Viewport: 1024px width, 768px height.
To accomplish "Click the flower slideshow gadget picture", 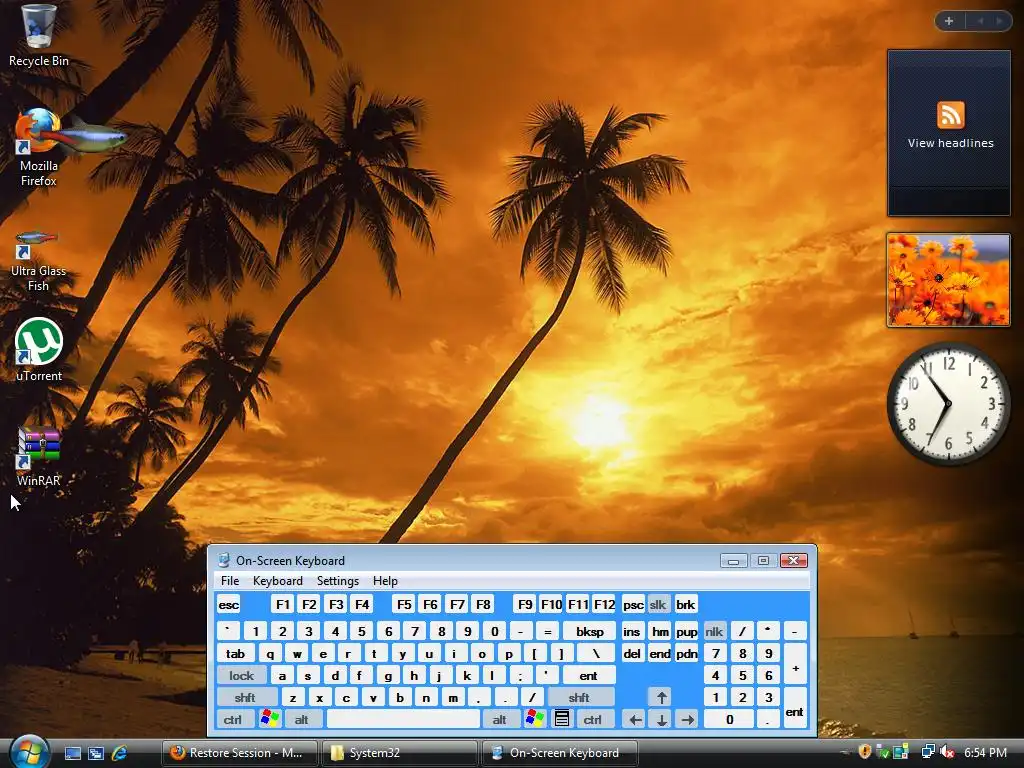I will click(x=948, y=280).
